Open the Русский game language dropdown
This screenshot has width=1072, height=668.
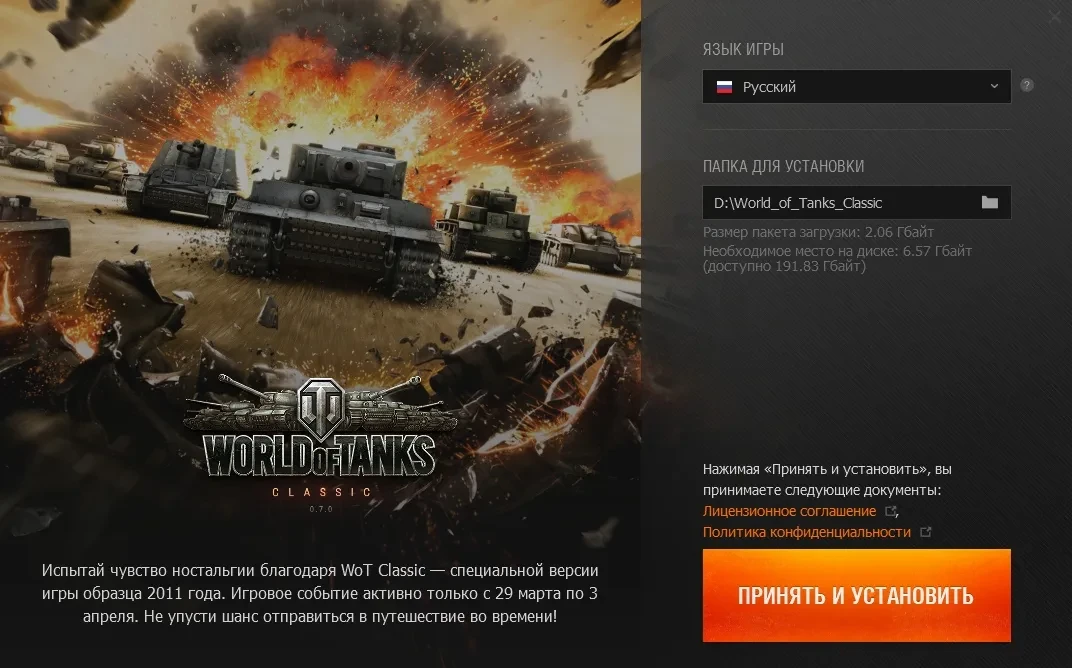coord(857,87)
